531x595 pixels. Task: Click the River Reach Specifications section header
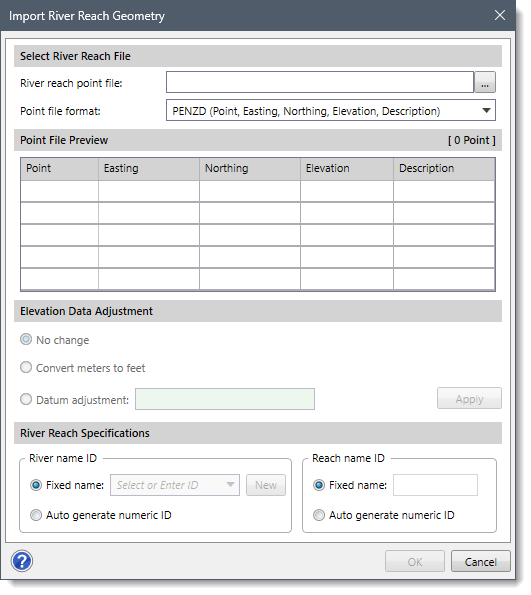(258, 433)
